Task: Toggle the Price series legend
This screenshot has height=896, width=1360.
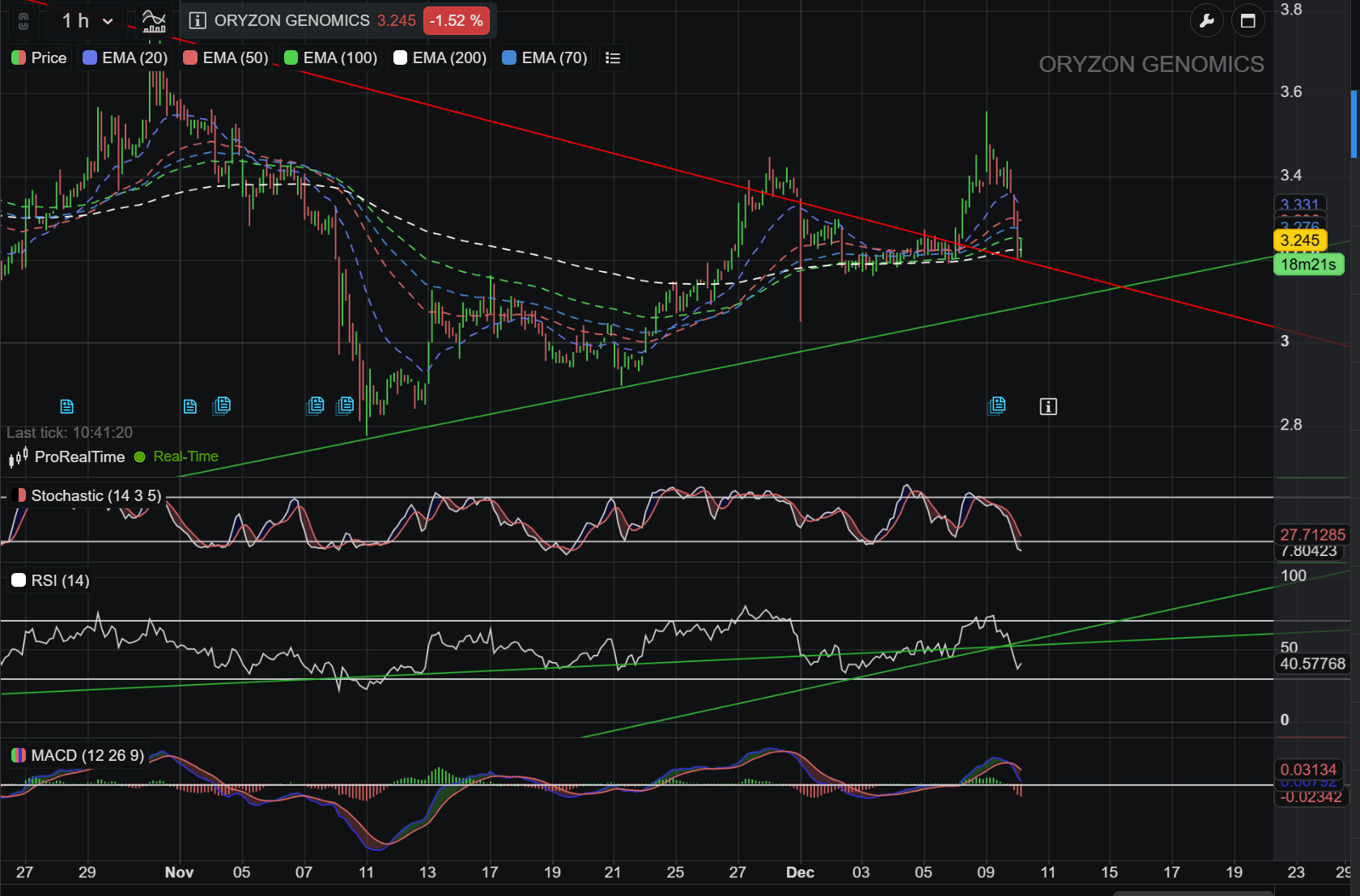Action: coord(39,58)
